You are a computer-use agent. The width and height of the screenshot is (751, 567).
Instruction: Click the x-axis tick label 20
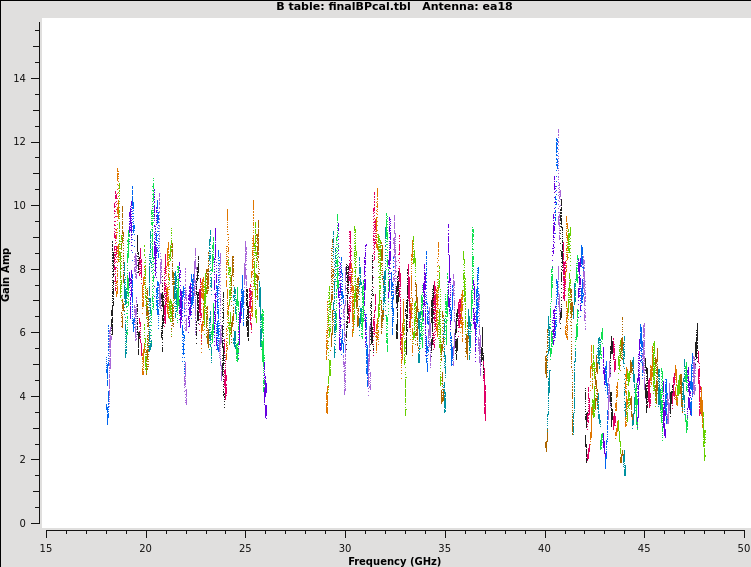(145, 548)
